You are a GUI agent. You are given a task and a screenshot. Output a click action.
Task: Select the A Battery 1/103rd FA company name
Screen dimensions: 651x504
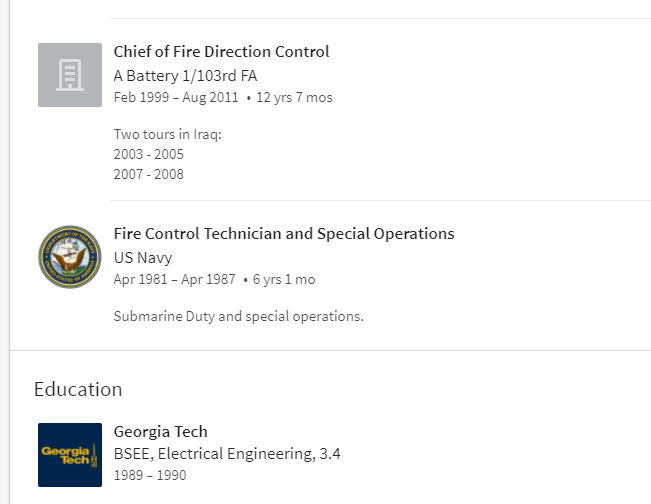pyautogui.click(x=186, y=76)
